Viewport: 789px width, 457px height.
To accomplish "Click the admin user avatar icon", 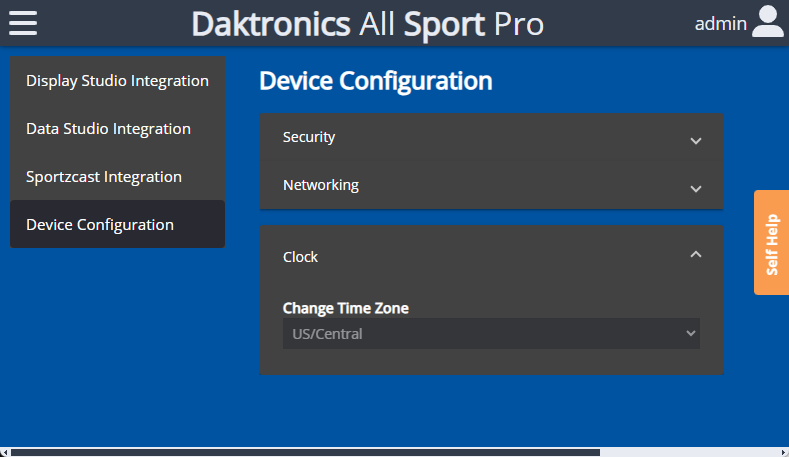I will (767, 22).
